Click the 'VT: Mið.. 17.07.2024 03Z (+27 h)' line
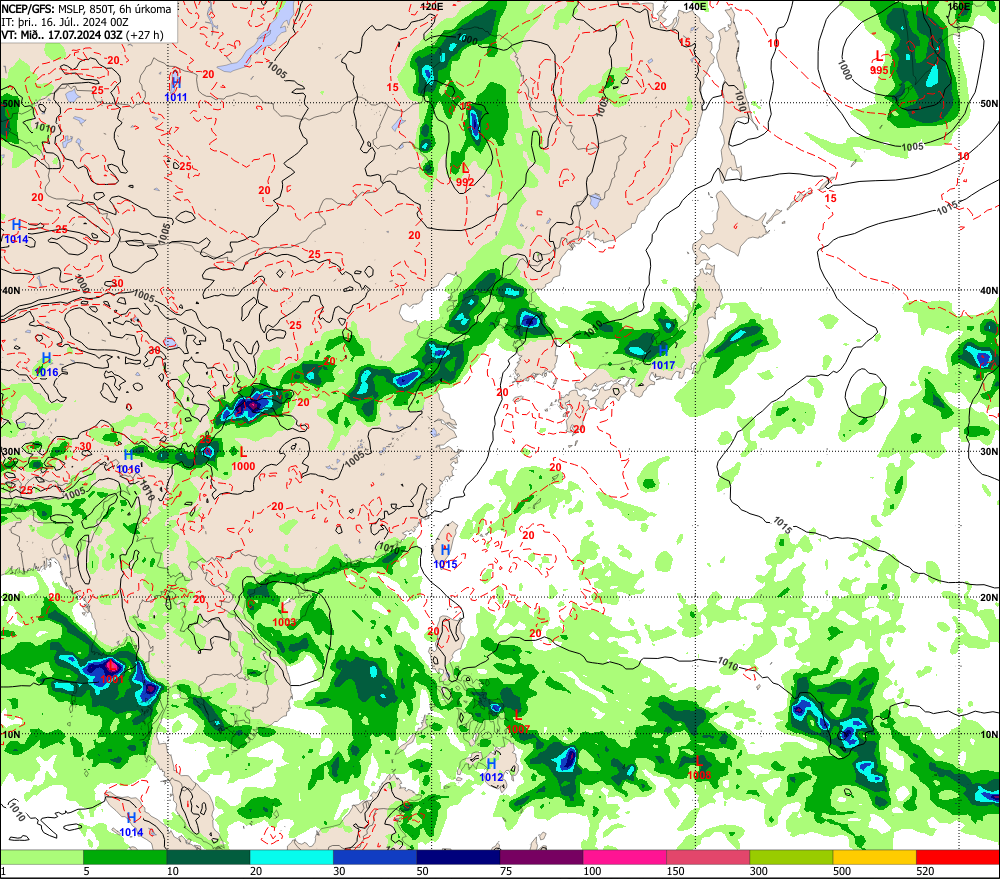Screen dimensions: 1000x879 82,34
